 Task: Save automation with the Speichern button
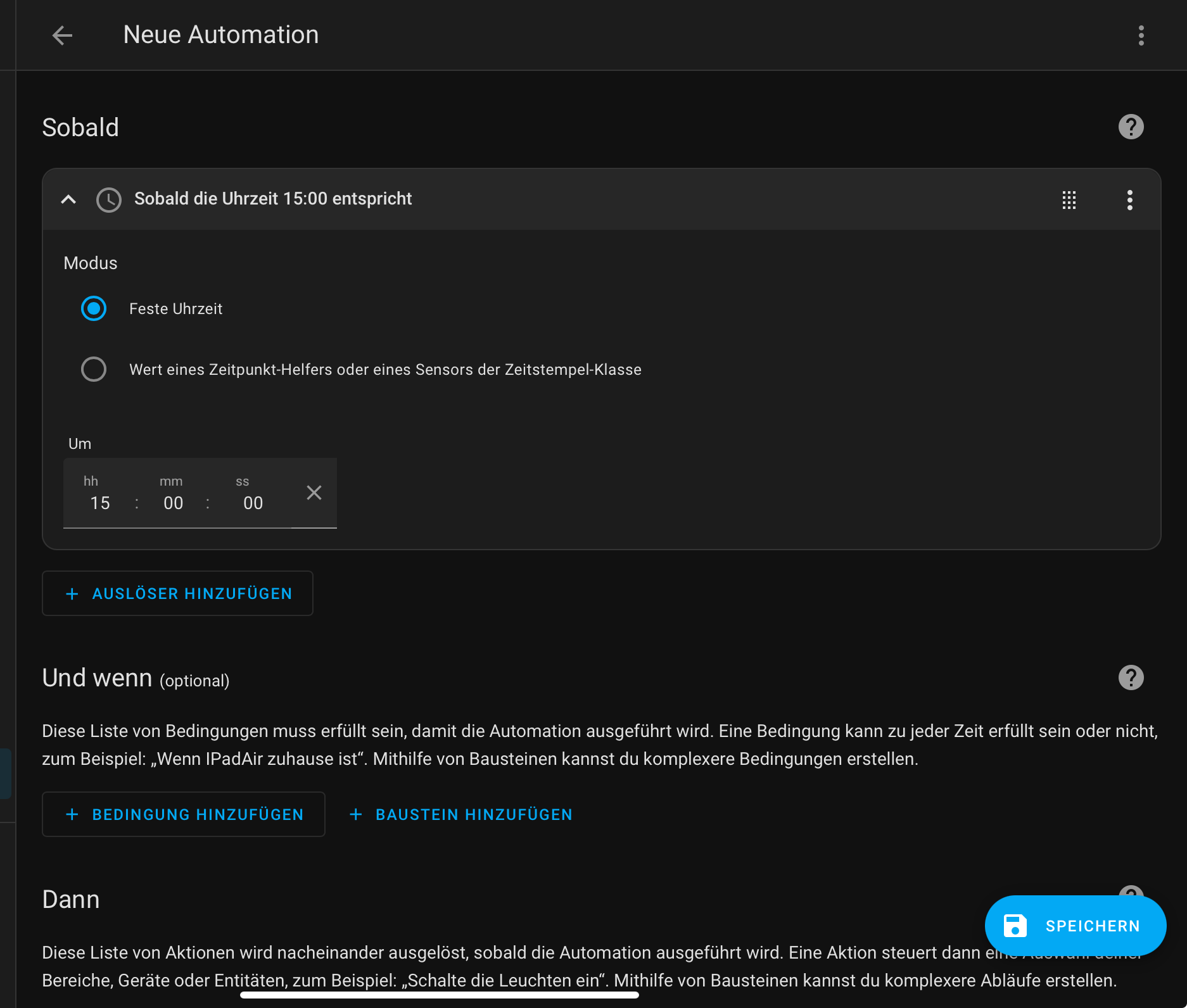(1075, 926)
